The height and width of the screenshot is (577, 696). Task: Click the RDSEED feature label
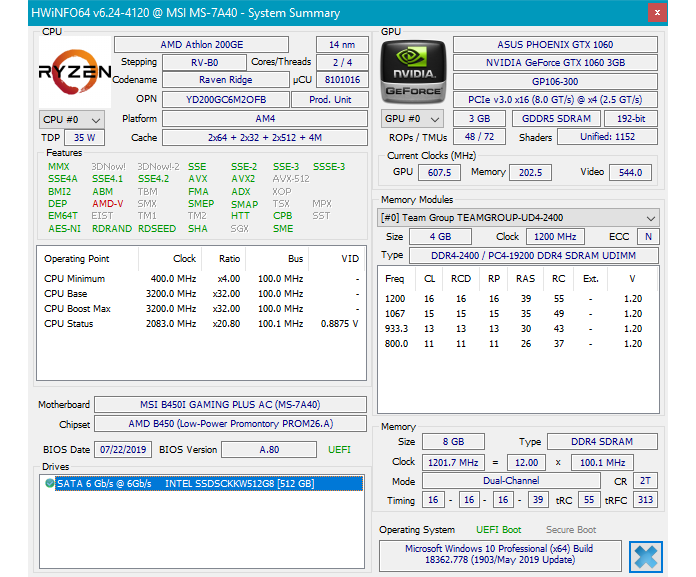coord(157,229)
